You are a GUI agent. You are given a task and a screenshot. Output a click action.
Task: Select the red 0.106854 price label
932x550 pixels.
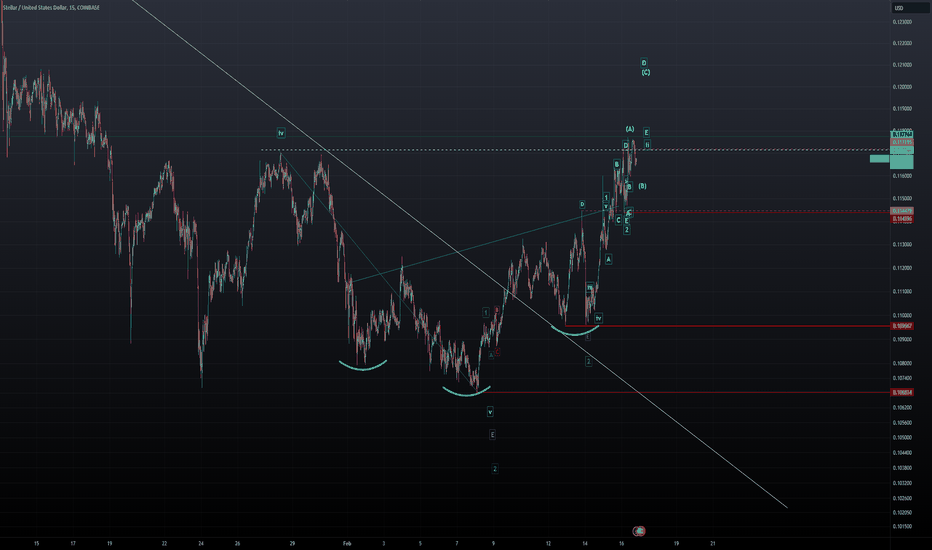[x=902, y=392]
